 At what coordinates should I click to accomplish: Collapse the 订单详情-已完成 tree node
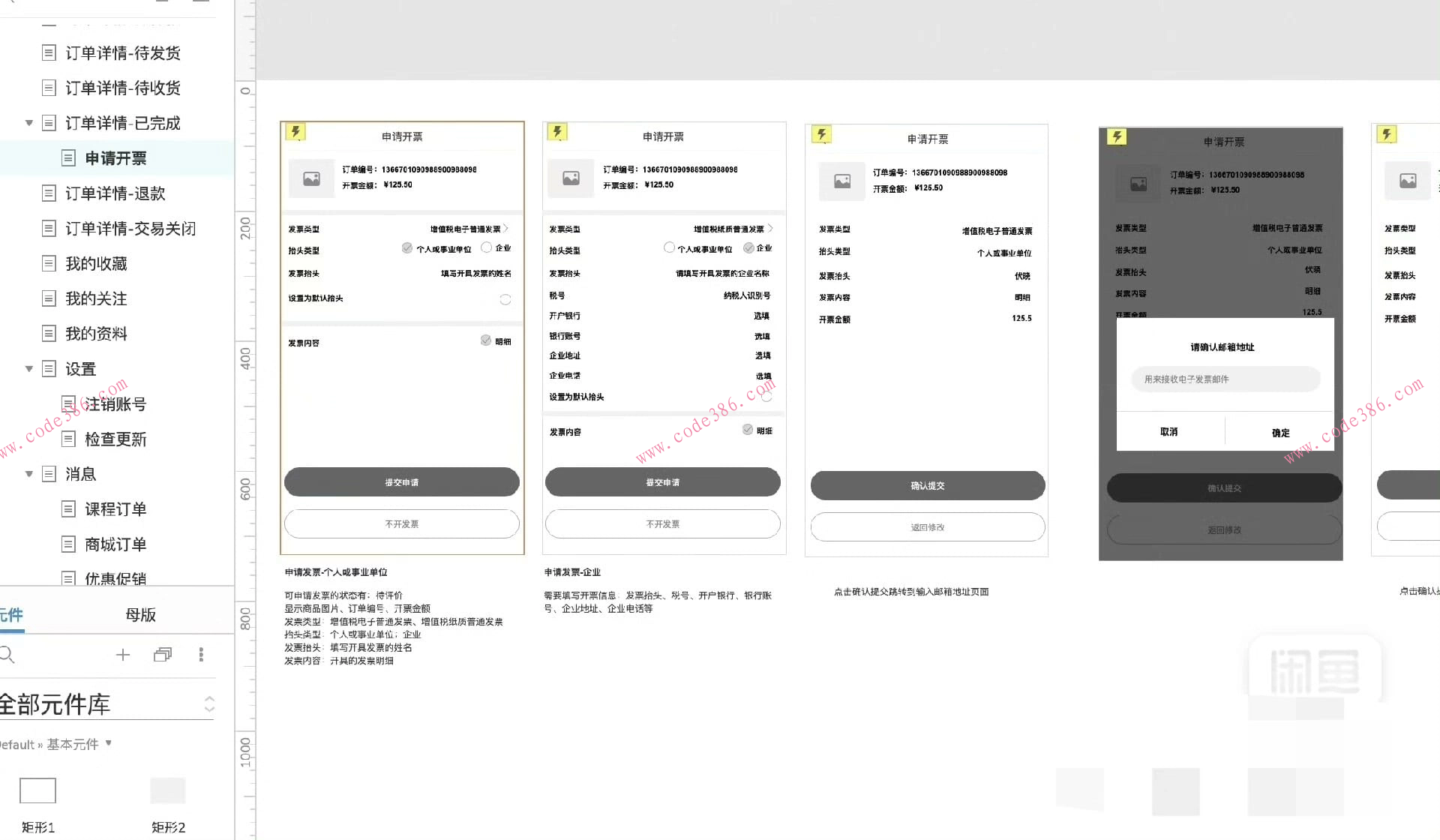29,123
